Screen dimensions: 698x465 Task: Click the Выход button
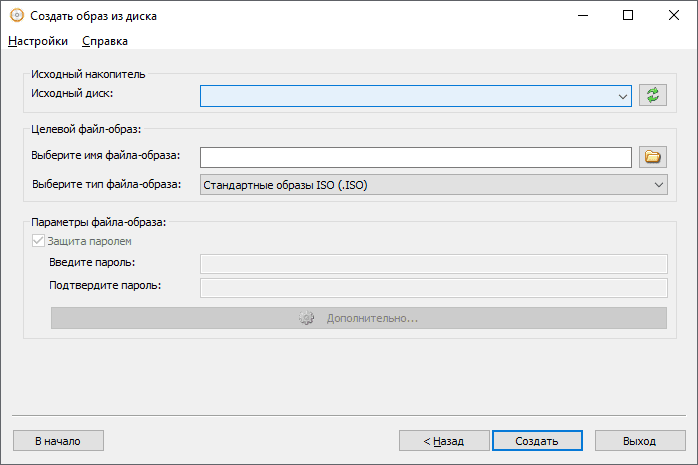coord(640,440)
